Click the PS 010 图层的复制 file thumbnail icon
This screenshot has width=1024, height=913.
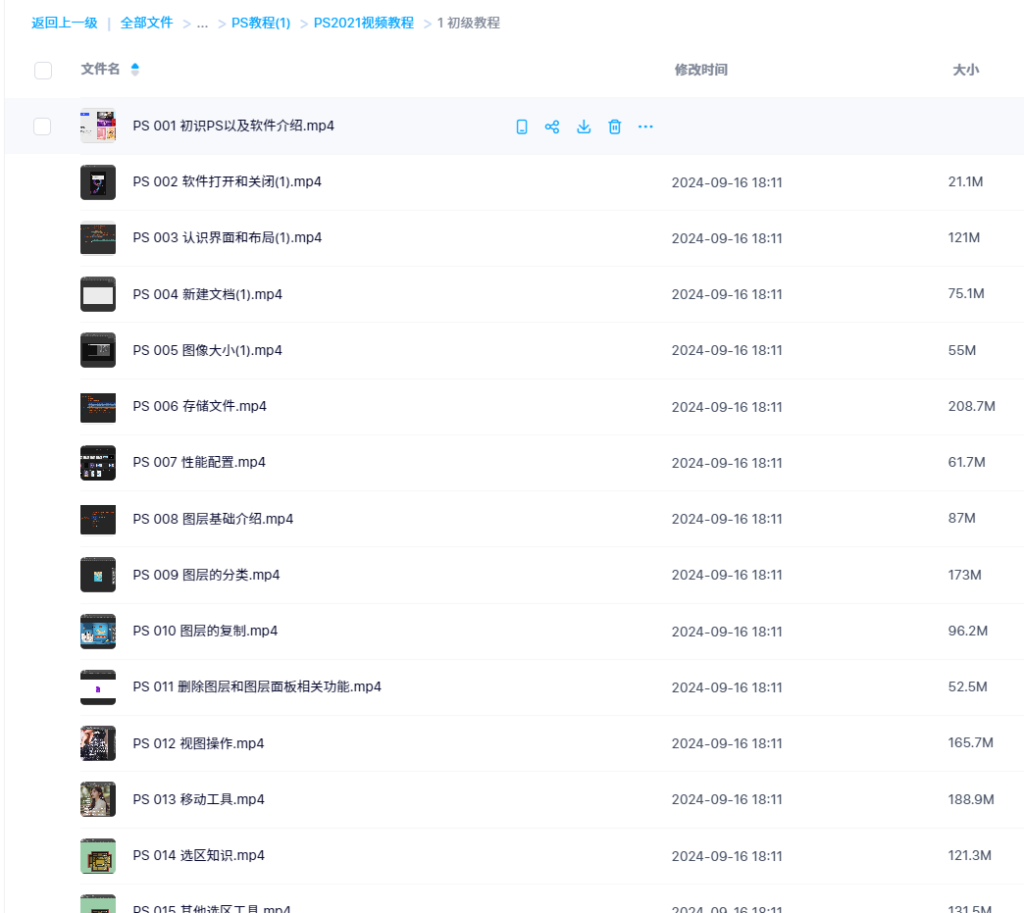pyautogui.click(x=98, y=631)
